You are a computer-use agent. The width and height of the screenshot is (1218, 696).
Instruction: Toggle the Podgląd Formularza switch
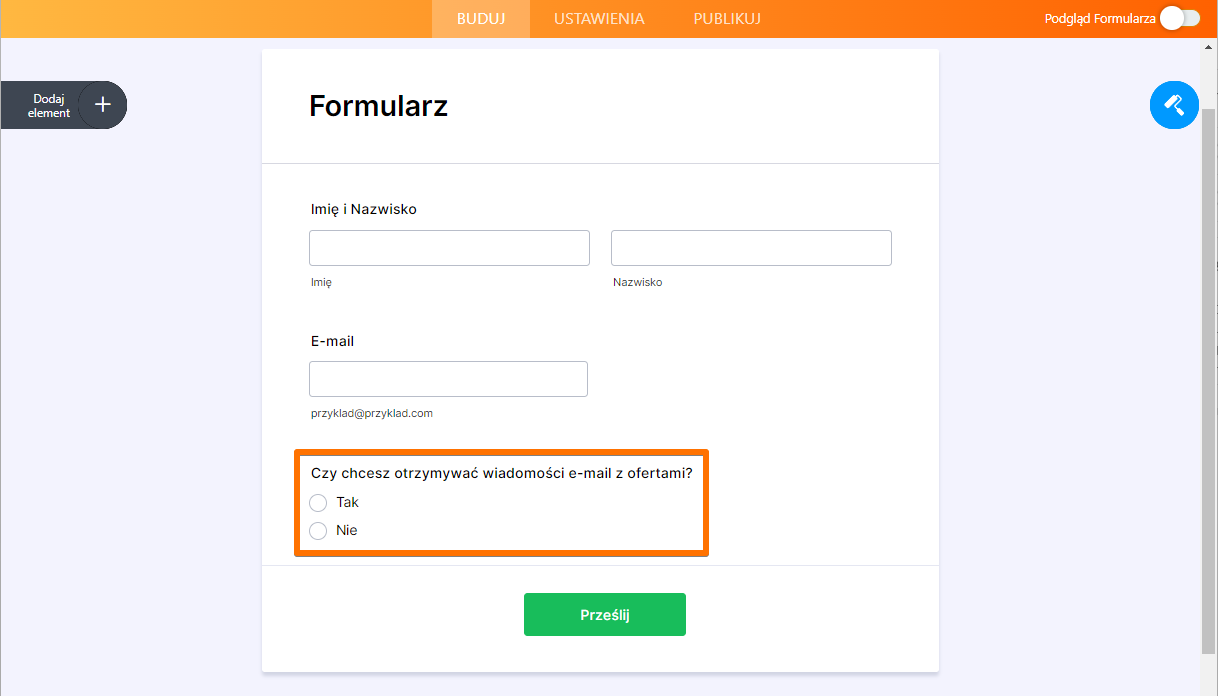coord(1180,18)
